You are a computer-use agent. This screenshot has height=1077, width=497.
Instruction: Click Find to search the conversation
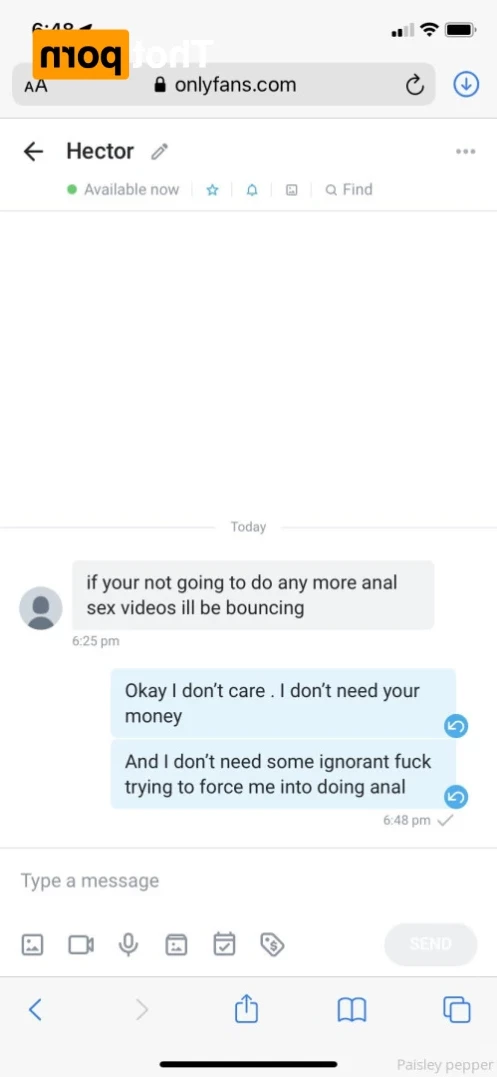349,190
